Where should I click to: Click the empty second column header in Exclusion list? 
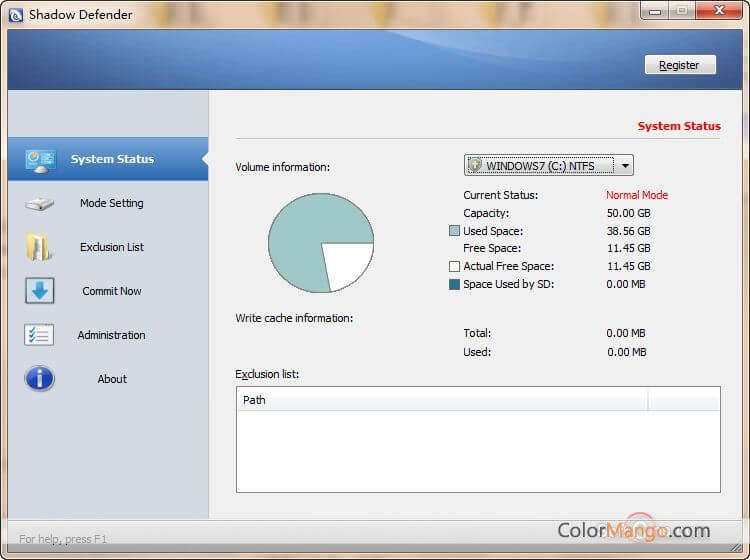[684, 400]
